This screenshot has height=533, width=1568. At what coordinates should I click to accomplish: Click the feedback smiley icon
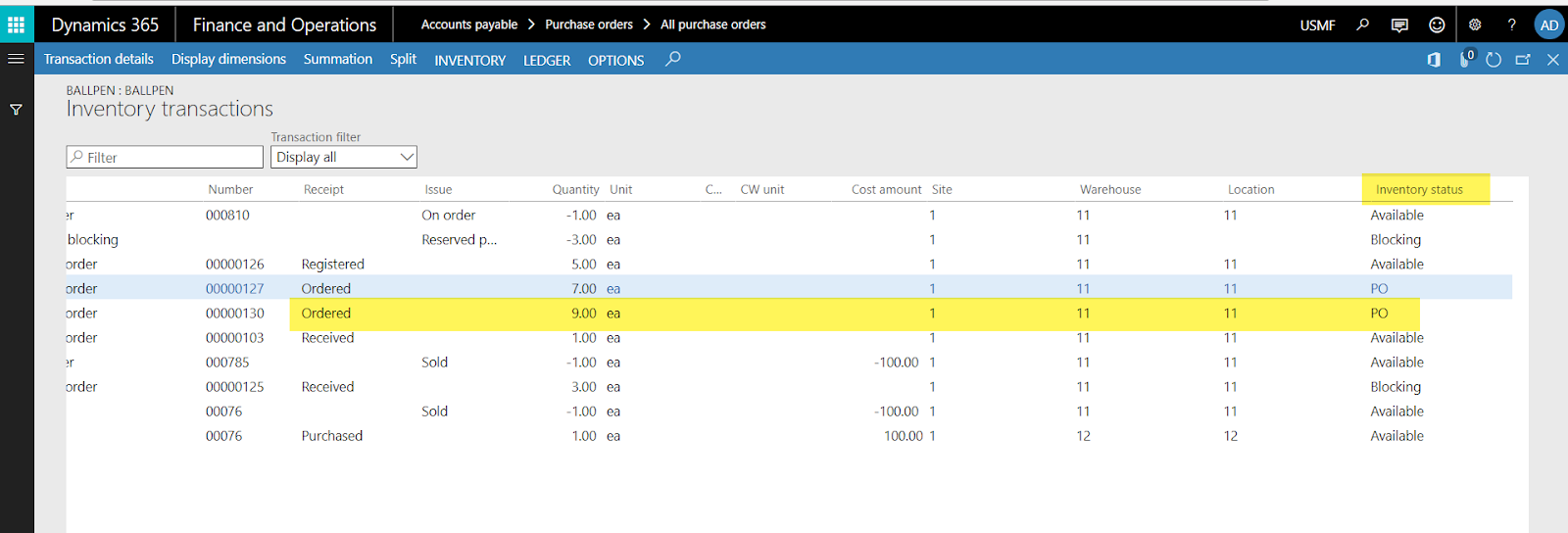pos(1437,24)
